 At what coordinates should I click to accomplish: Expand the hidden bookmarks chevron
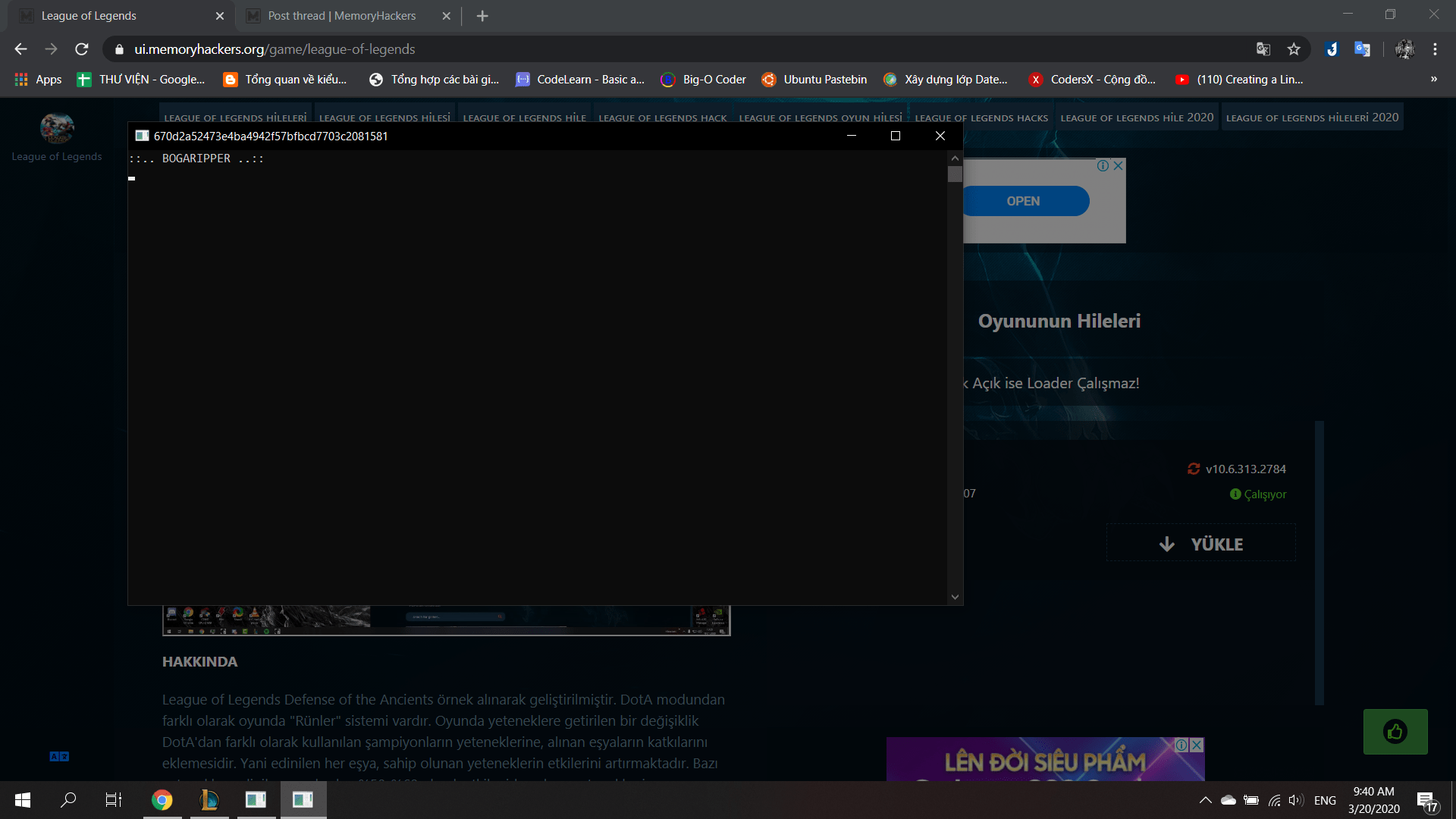pos(1433,80)
